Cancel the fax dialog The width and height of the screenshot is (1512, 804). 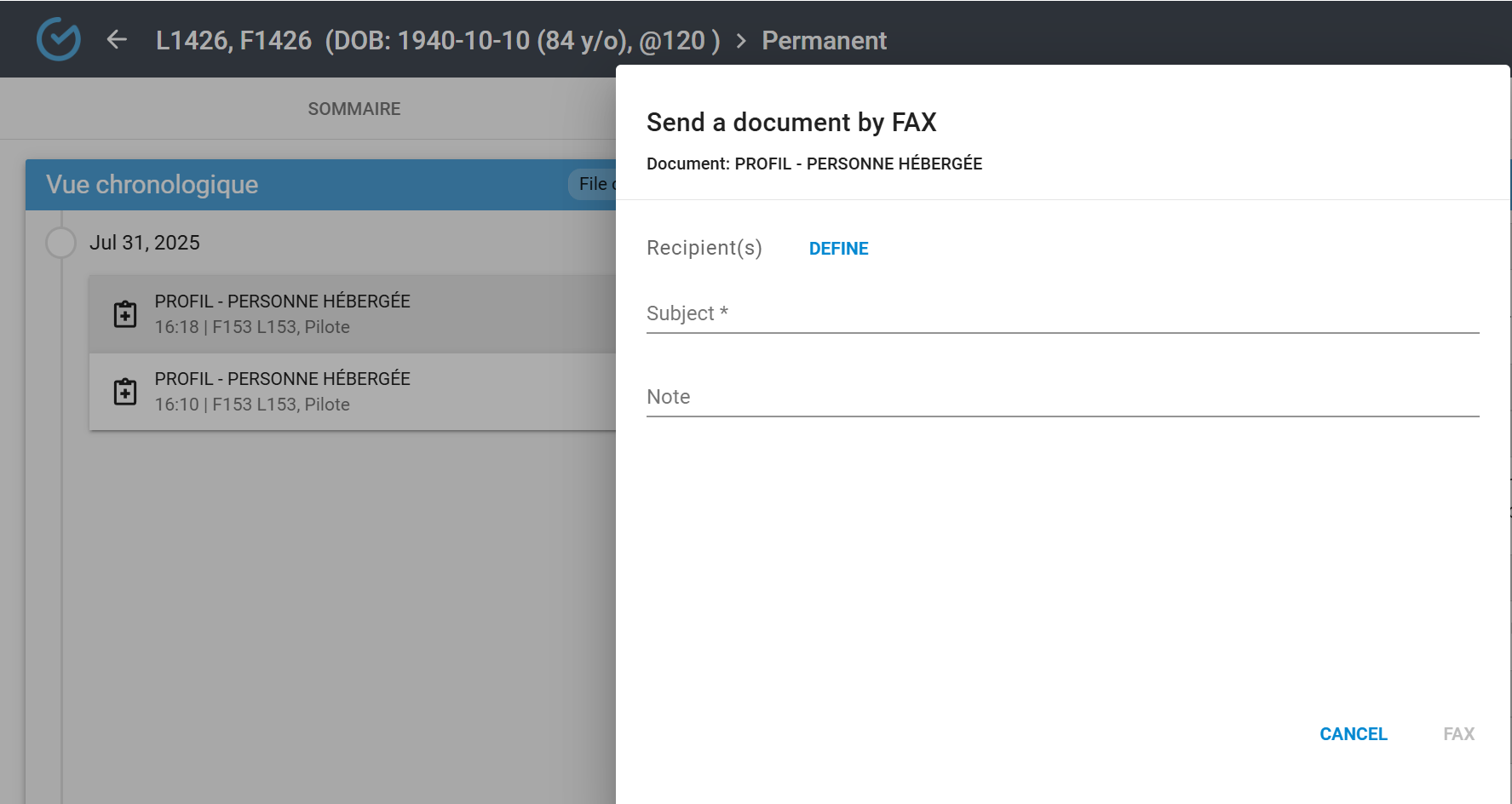pyautogui.click(x=1353, y=734)
